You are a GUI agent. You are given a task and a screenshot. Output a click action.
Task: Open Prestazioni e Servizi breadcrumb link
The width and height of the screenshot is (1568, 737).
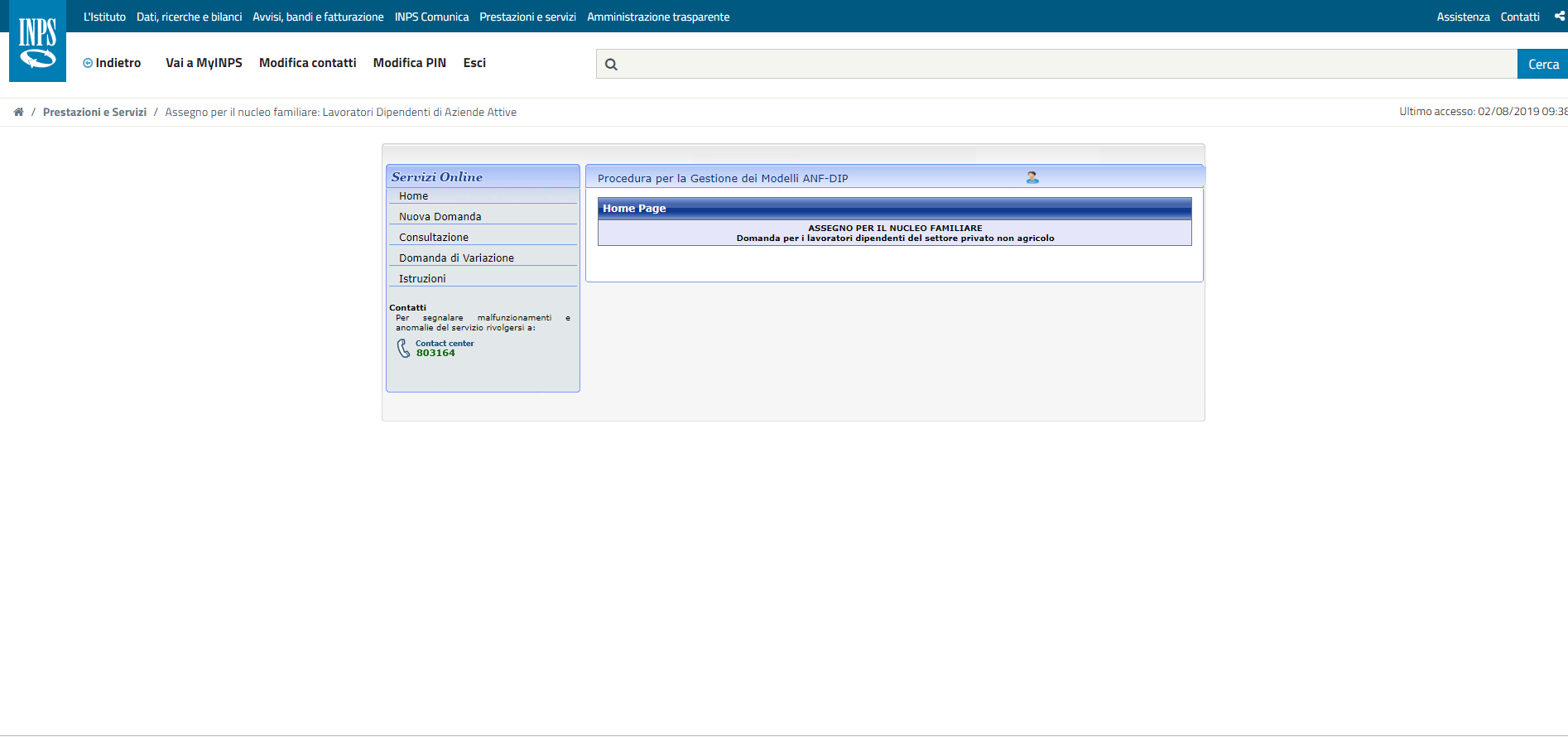click(x=94, y=112)
